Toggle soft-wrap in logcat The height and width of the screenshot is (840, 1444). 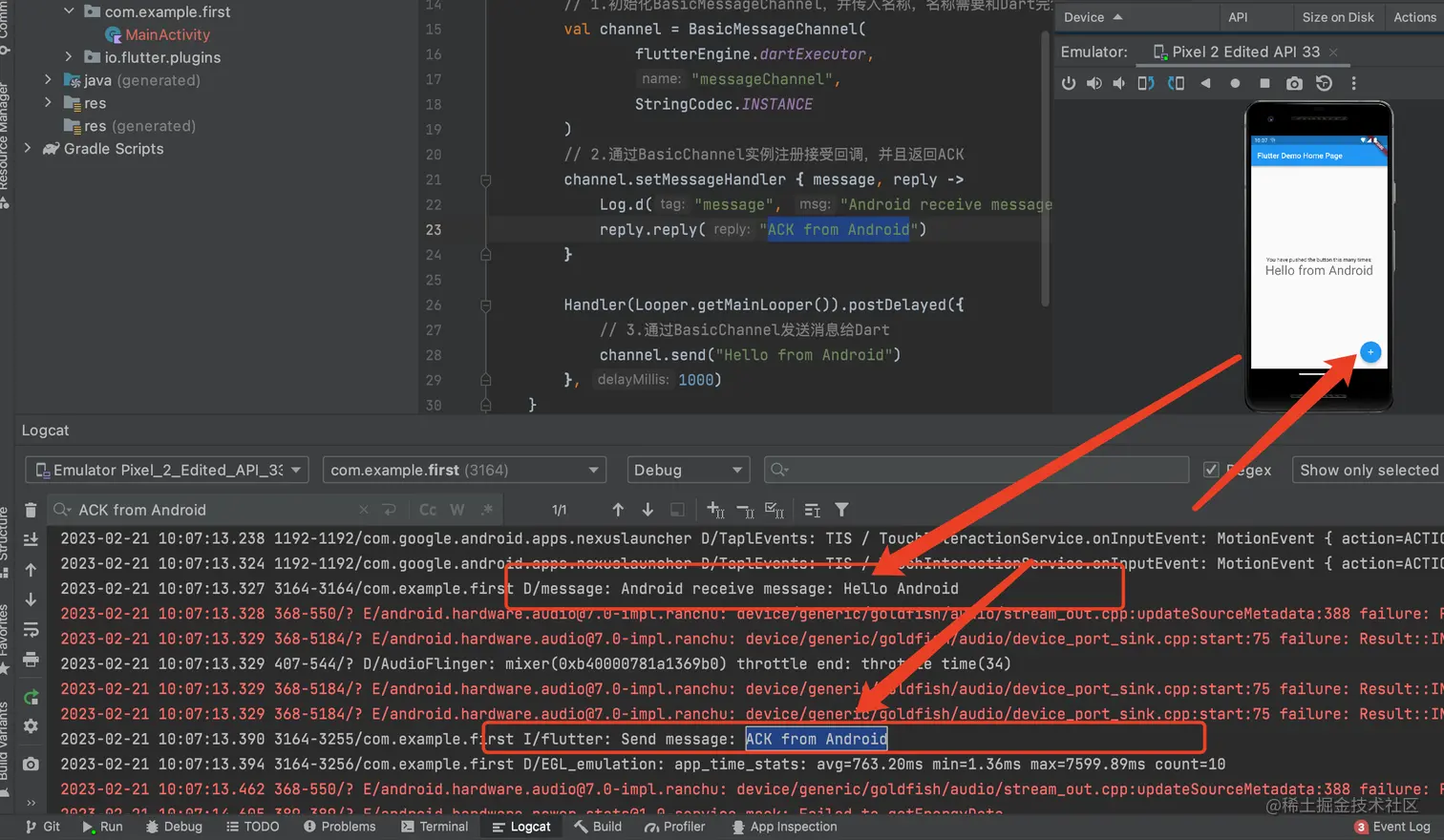pyautogui.click(x=31, y=630)
